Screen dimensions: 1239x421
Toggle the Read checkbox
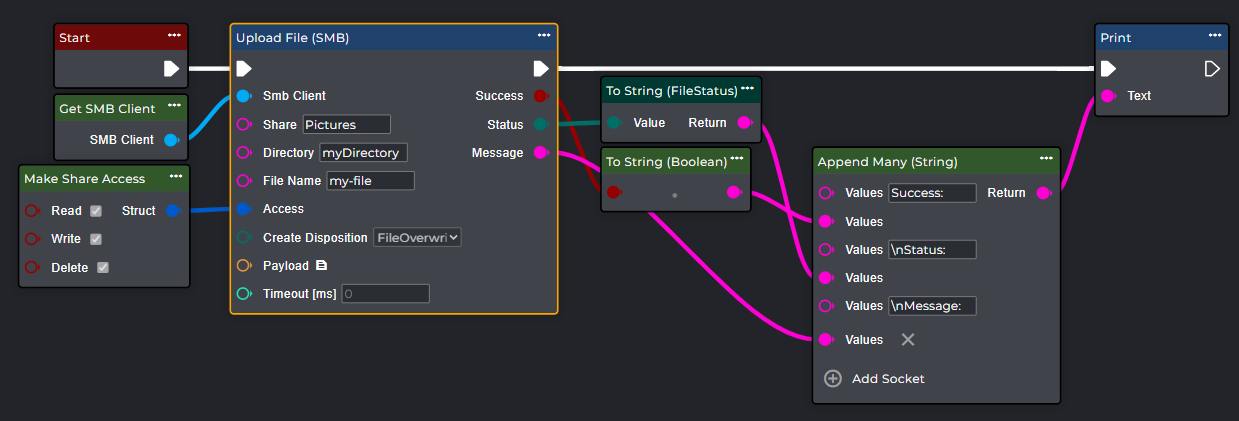pos(96,211)
